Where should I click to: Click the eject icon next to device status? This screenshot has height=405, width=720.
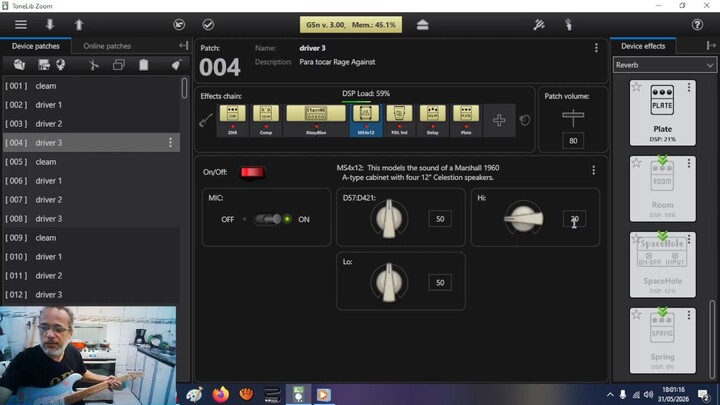[x=422, y=25]
